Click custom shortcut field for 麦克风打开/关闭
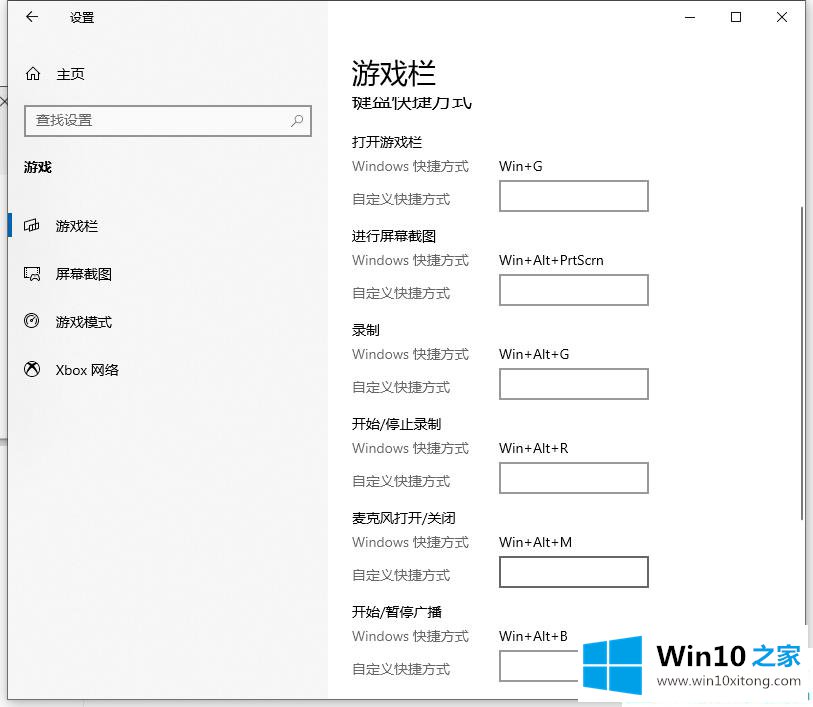This screenshot has height=707, width=813. (573, 572)
